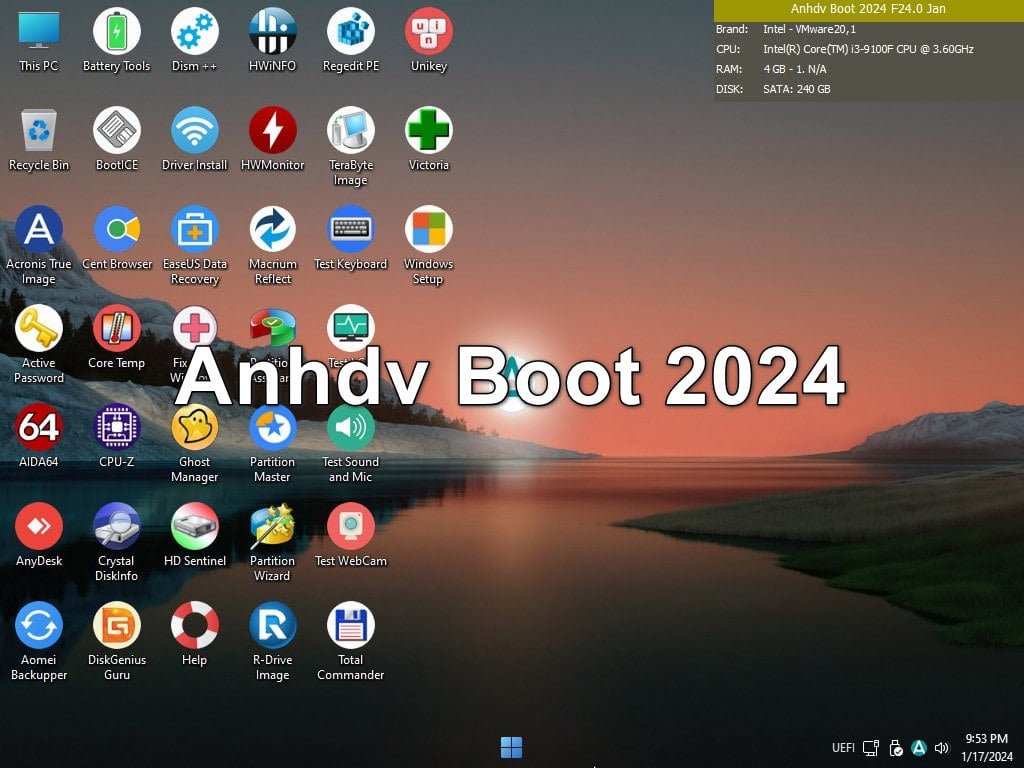Open the Start menu in the taskbar
This screenshot has width=1024, height=768.
tap(511, 747)
